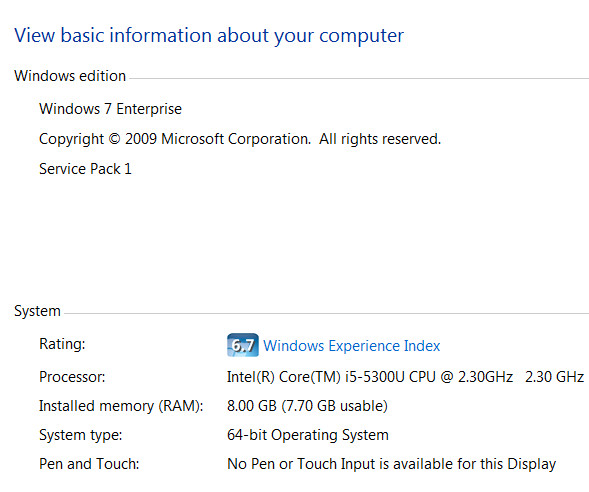Select the No Pen or Touch Input text
589x492 pixels.
tap(391, 464)
